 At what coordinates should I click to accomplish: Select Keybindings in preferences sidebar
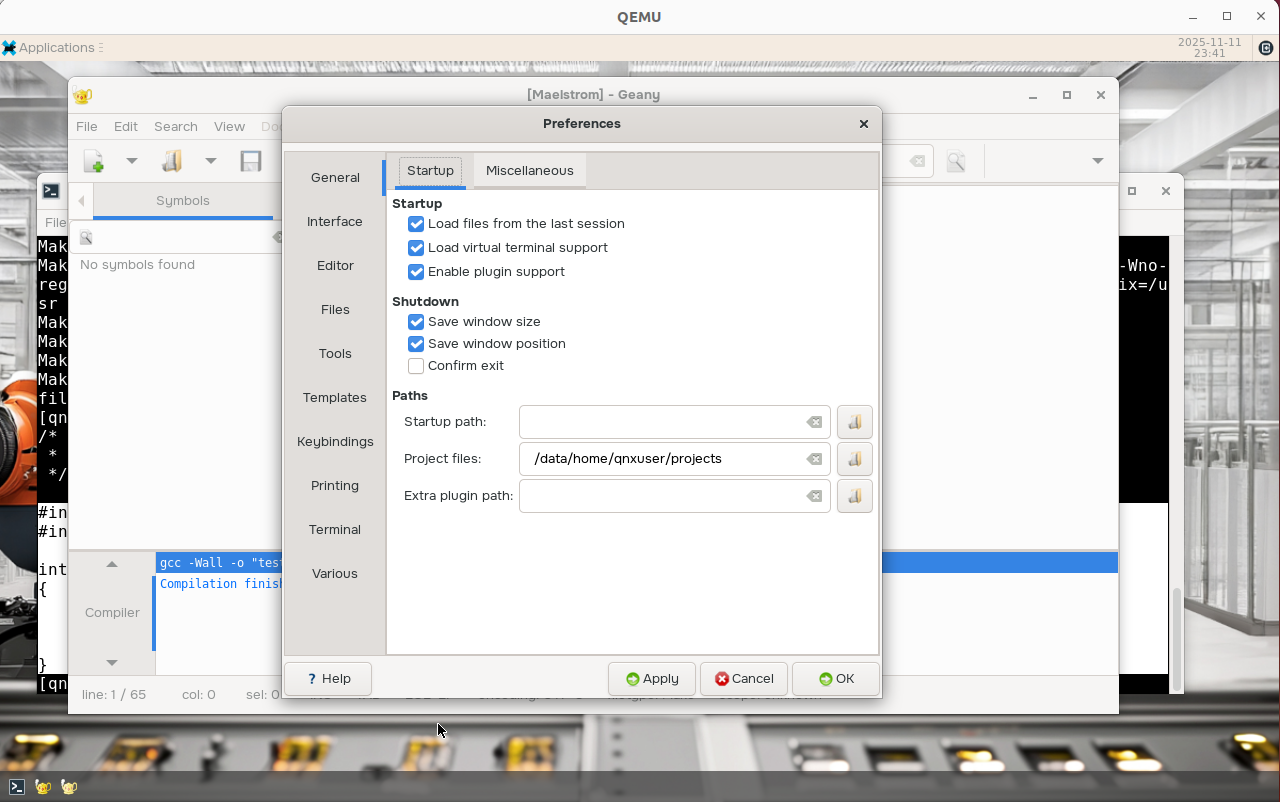point(335,442)
